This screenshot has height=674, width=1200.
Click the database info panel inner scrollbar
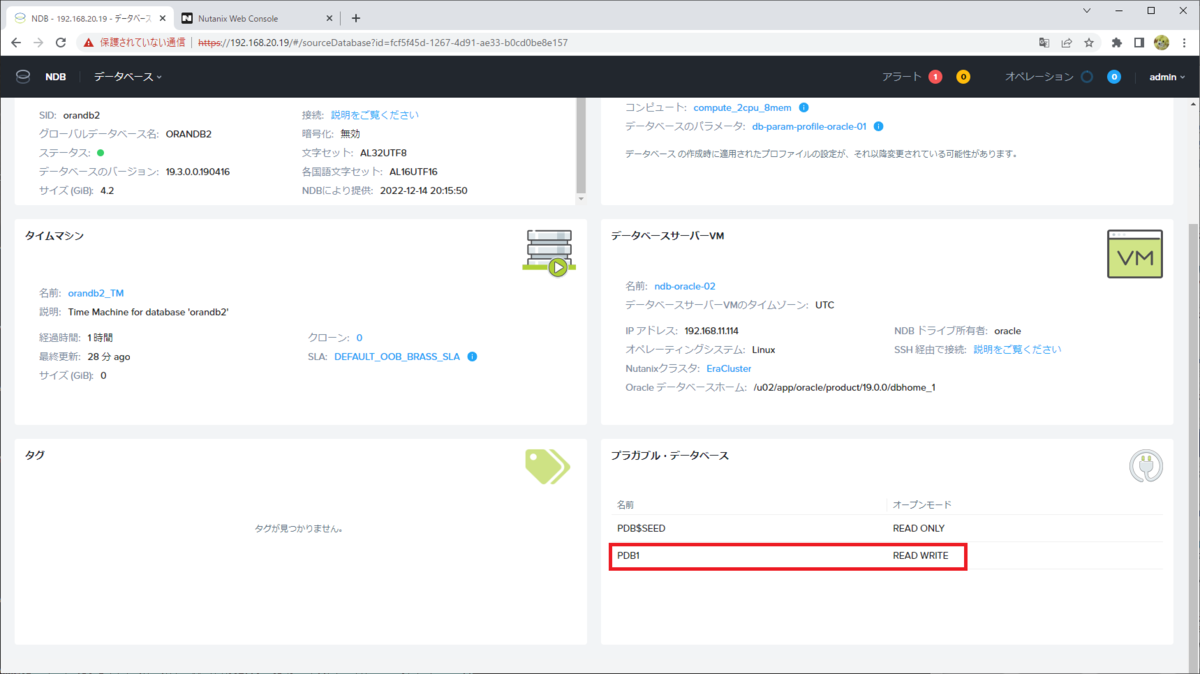click(582, 147)
